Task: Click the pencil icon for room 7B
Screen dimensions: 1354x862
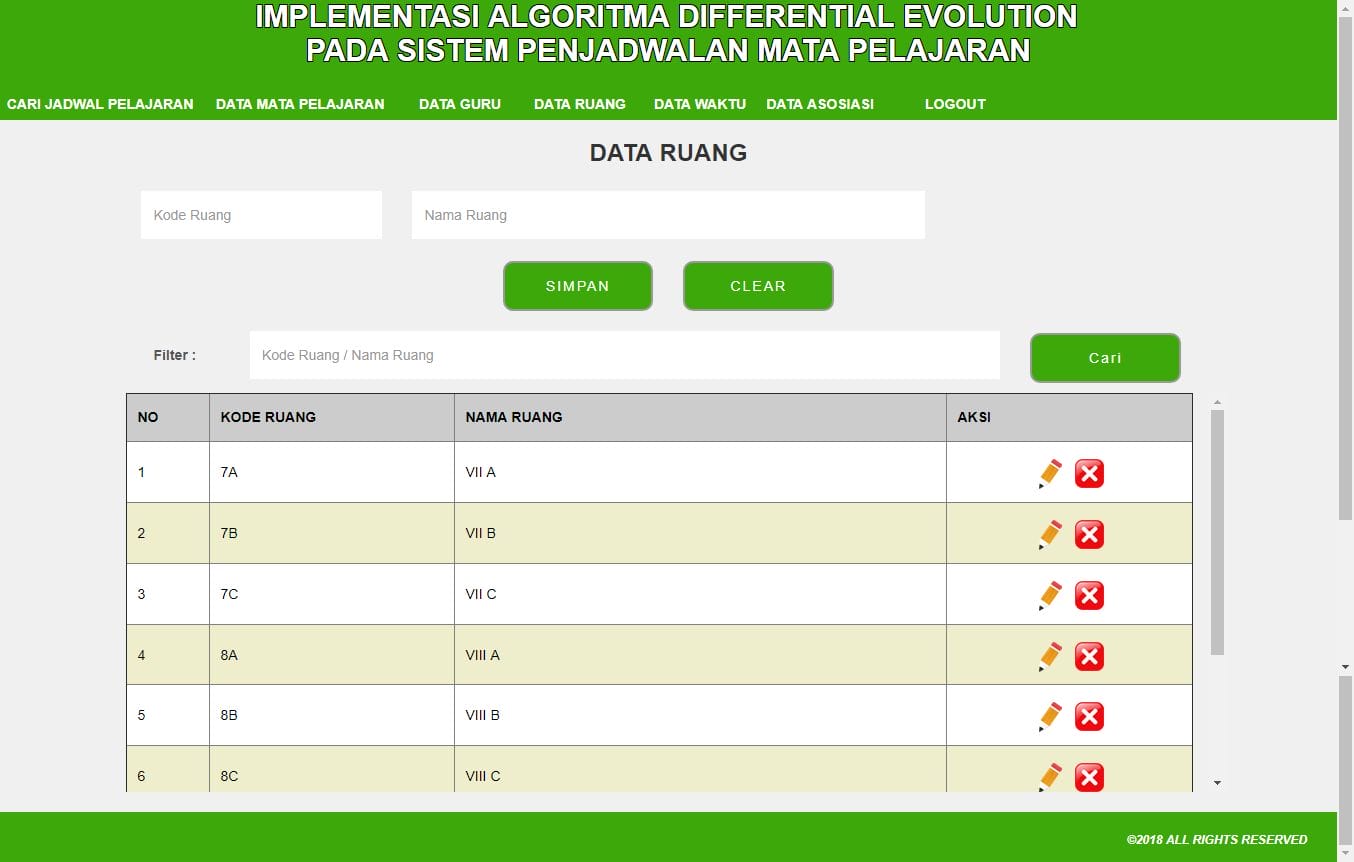Action: [1050, 534]
